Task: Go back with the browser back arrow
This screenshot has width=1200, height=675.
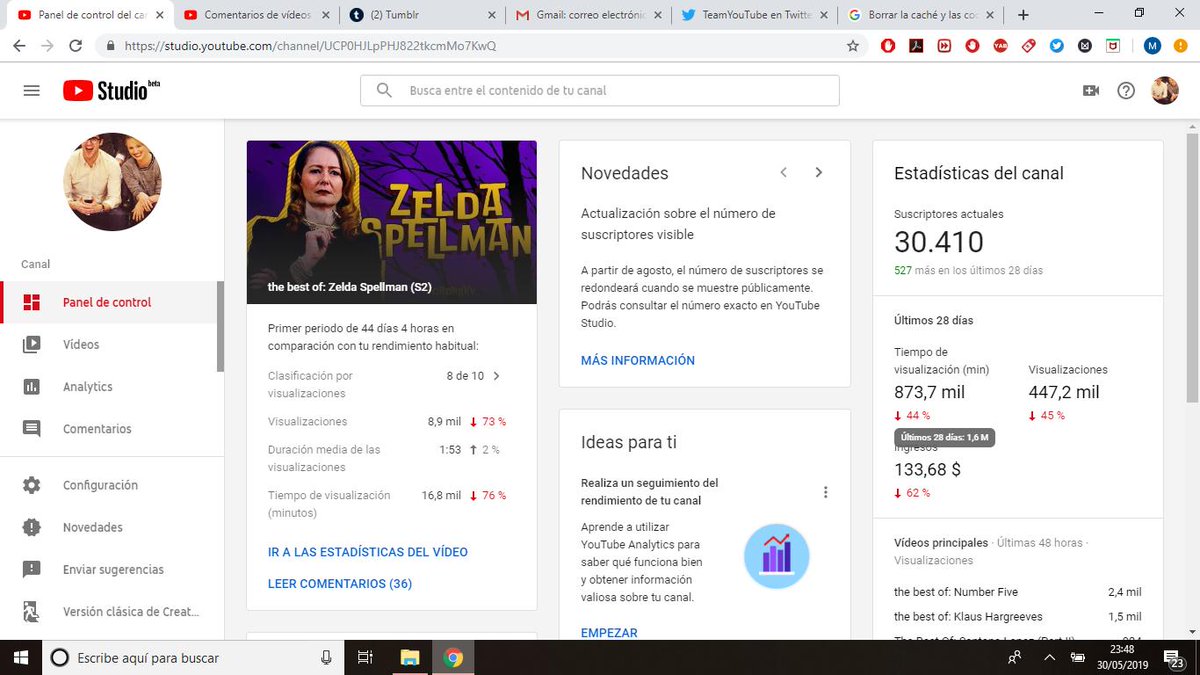Action: tap(20, 46)
